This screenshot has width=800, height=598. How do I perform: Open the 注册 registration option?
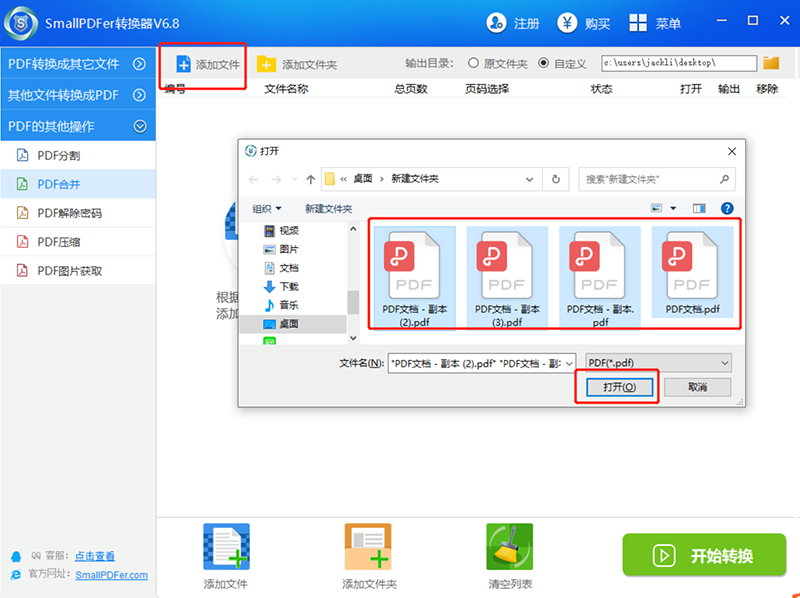(x=512, y=23)
